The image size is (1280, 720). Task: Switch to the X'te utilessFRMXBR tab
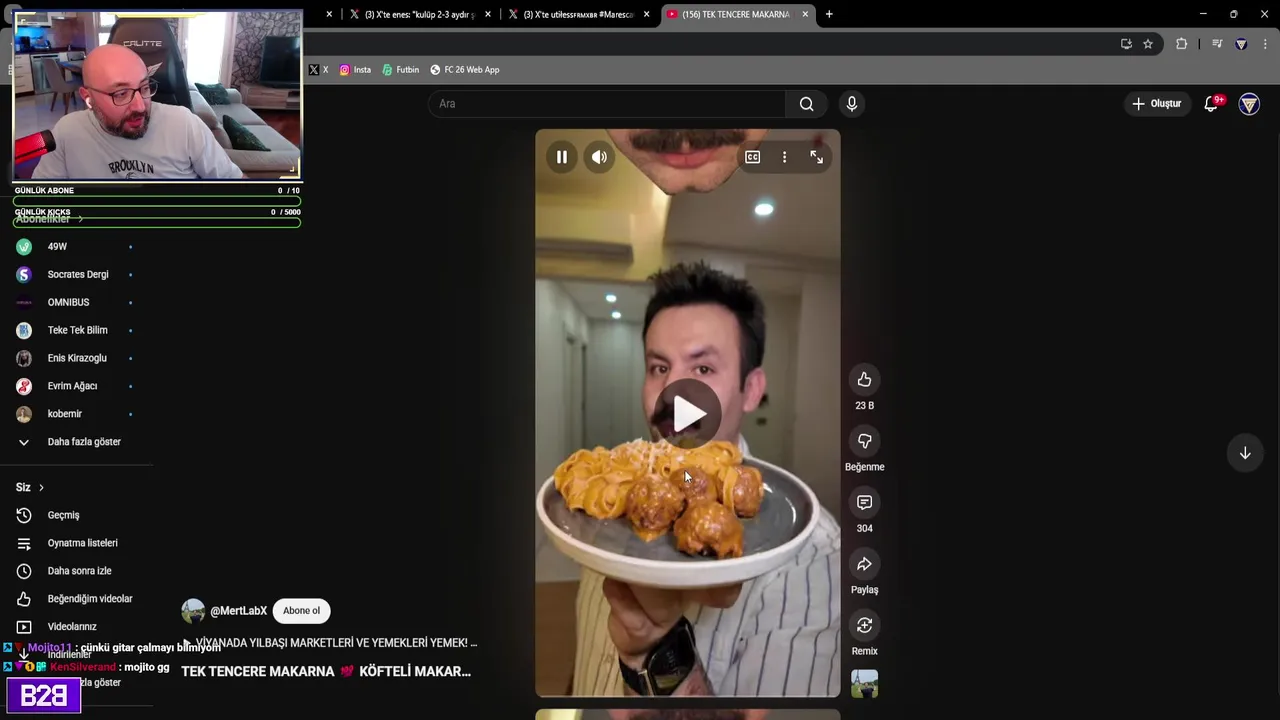tap(579, 14)
